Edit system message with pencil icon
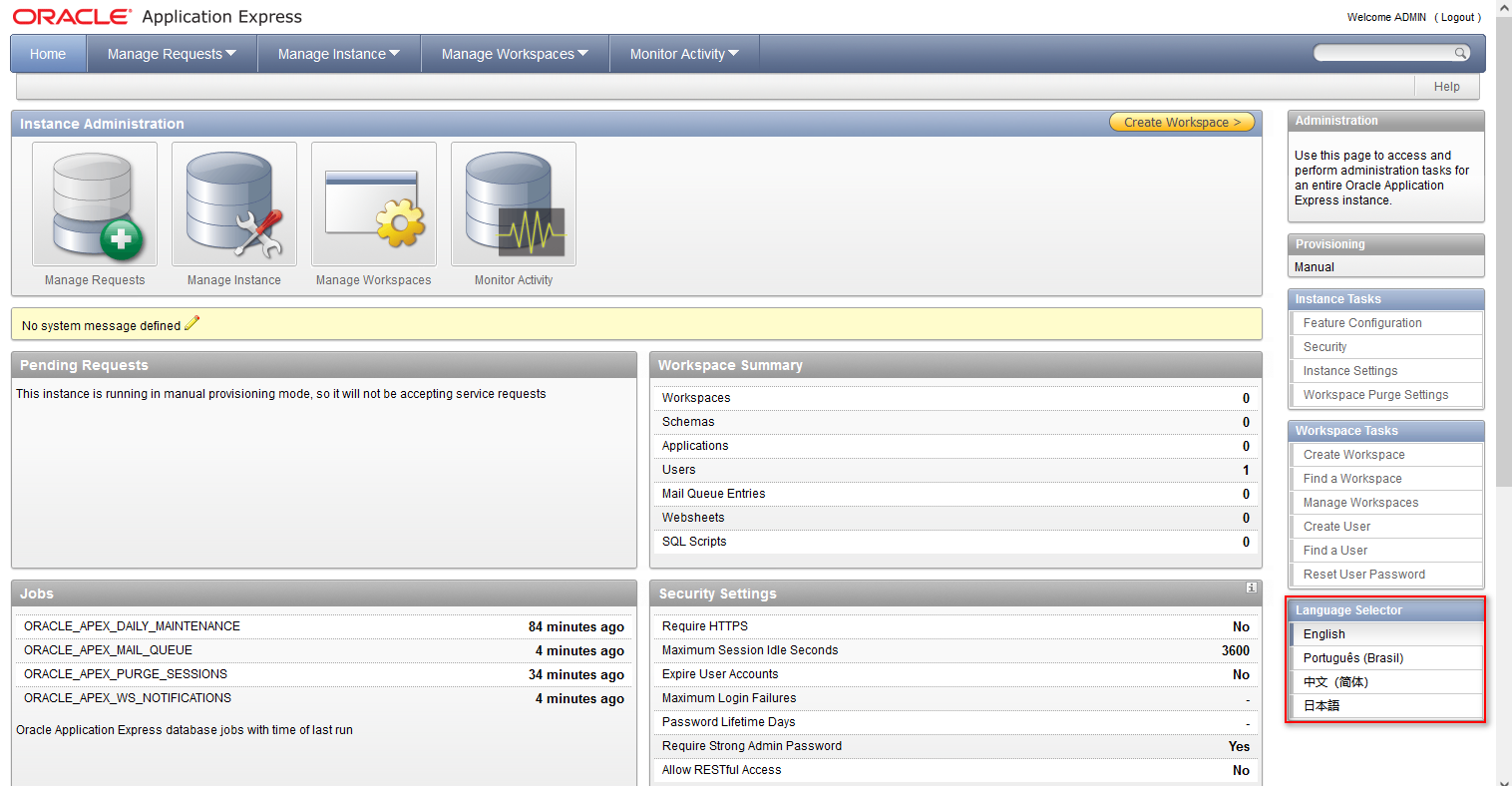Image resolution: width=1512 pixels, height=786 pixels. 192,323
